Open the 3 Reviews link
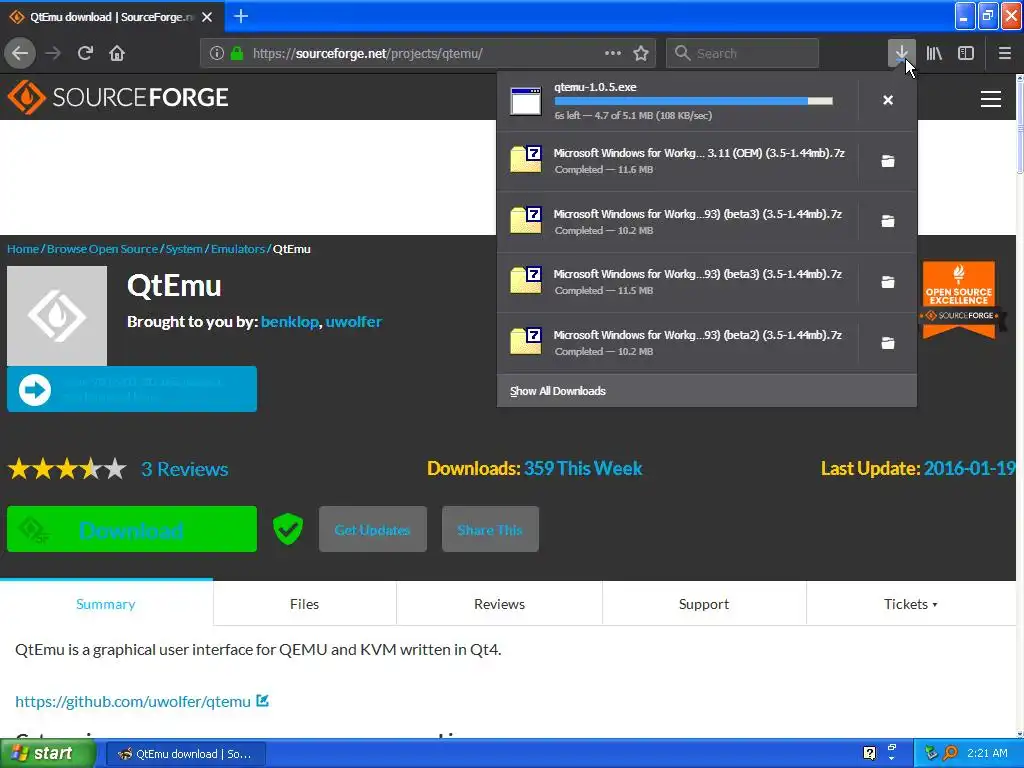 click(x=185, y=469)
